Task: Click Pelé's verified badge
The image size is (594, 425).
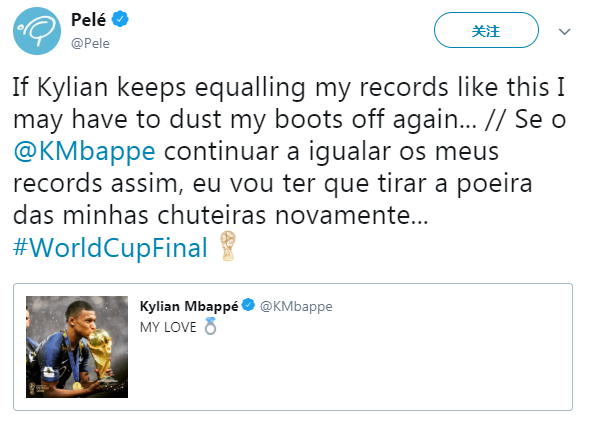Action: (x=120, y=19)
